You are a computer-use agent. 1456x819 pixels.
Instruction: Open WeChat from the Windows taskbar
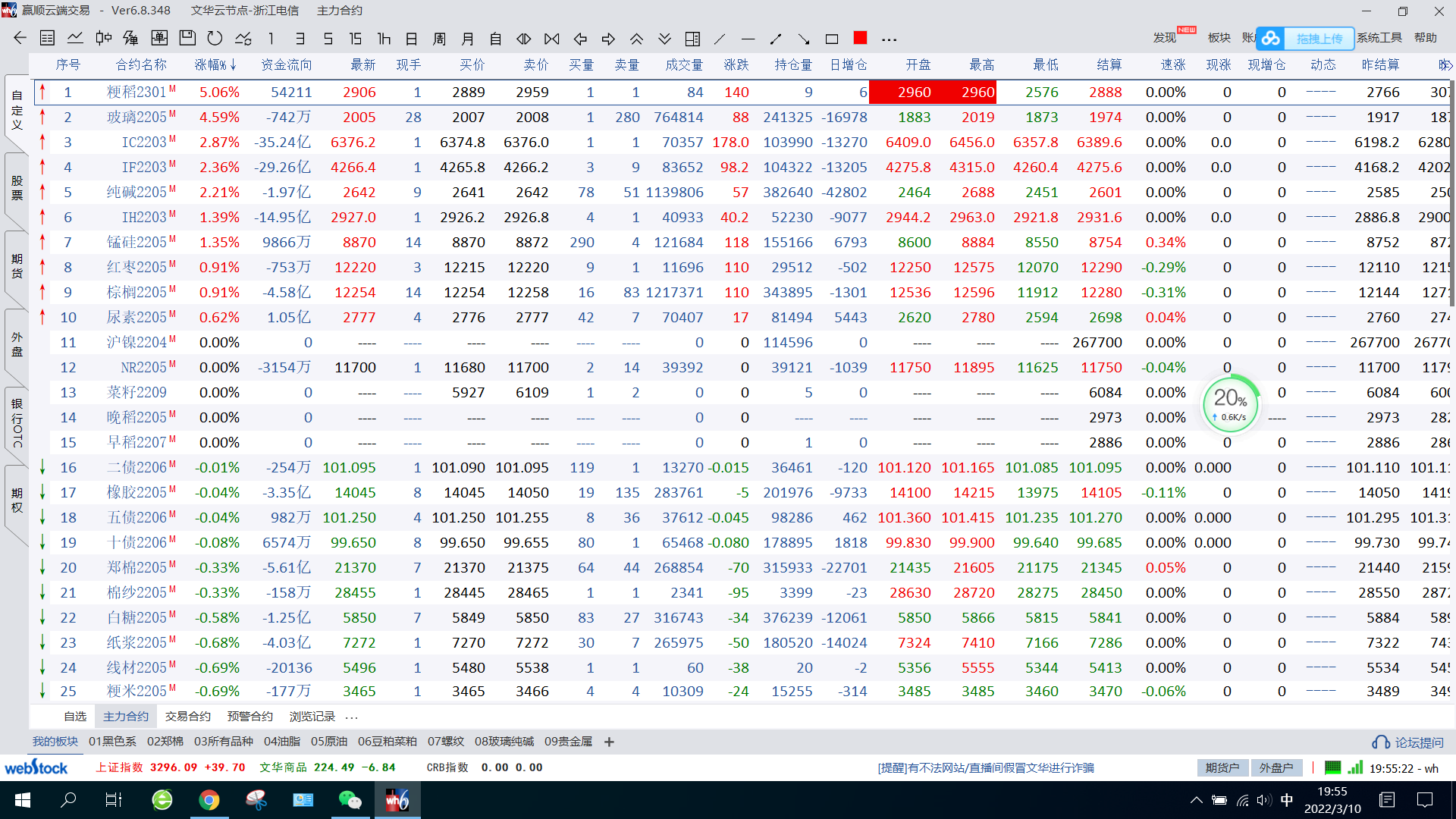pyautogui.click(x=350, y=799)
